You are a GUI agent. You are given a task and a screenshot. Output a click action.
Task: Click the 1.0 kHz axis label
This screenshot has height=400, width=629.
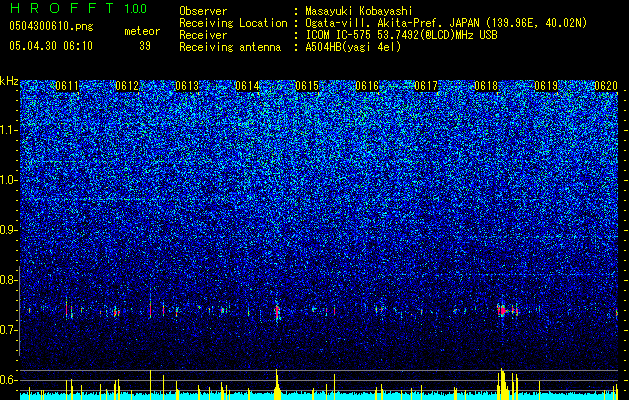tap(8, 180)
